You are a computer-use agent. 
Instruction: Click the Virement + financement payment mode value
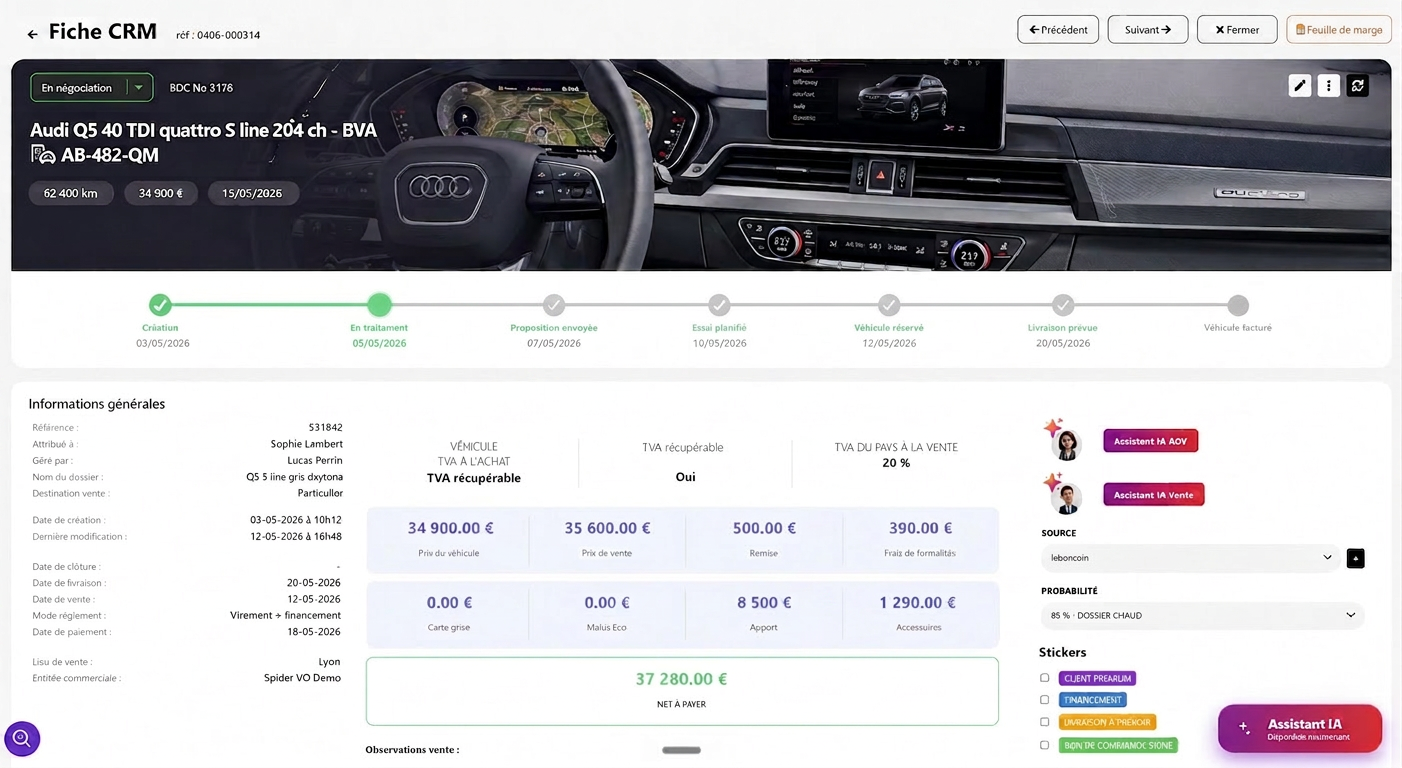pyautogui.click(x=285, y=615)
